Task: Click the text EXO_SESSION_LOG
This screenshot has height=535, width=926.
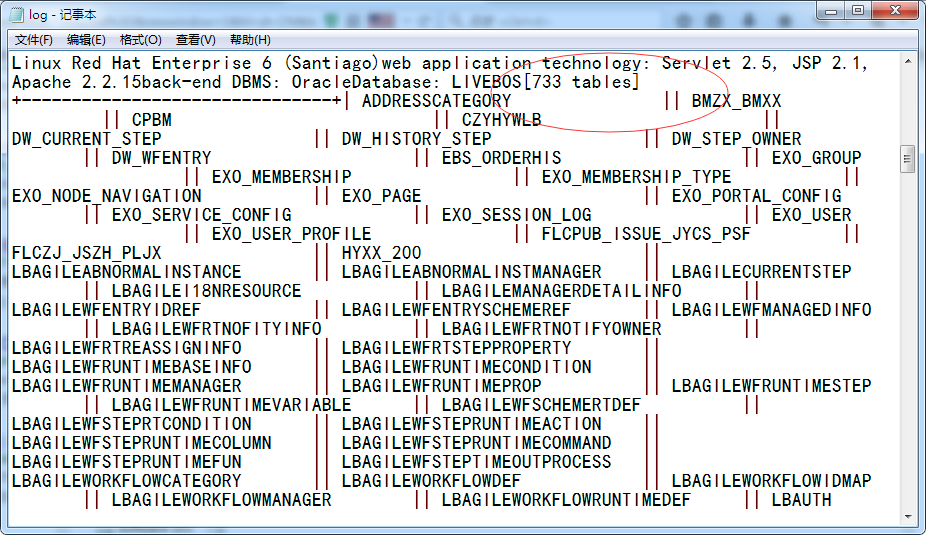Action: pos(517,214)
